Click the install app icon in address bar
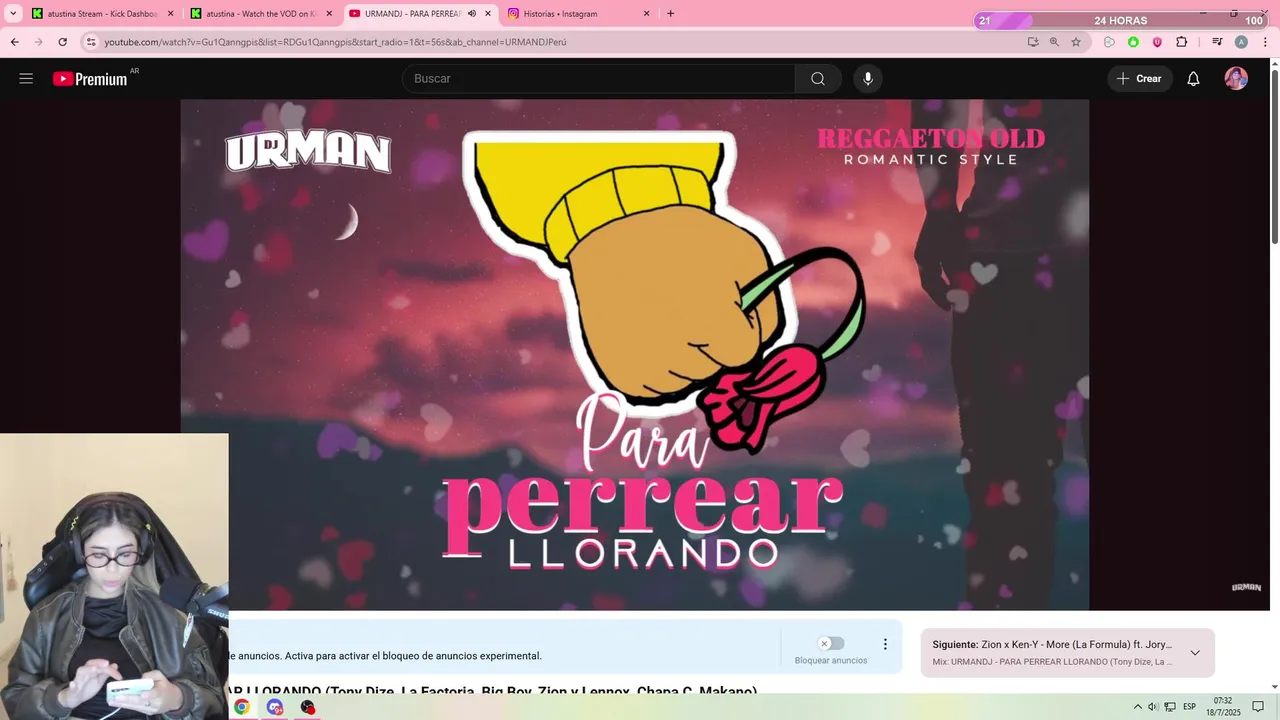 [1033, 42]
